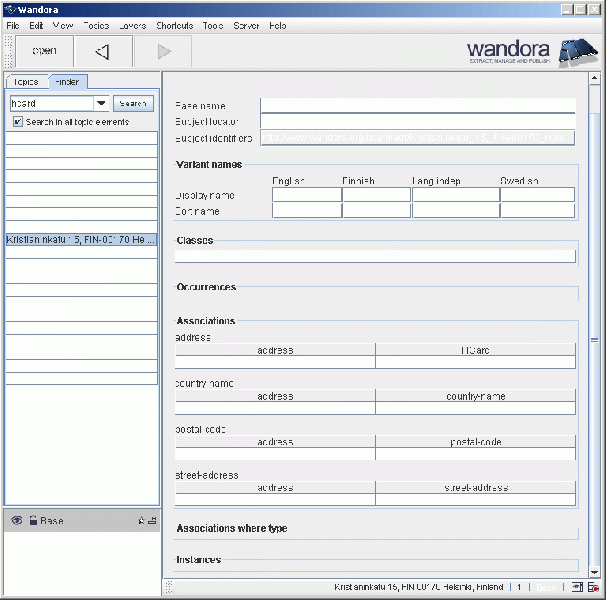Open the Layers menu

(x=132, y=25)
